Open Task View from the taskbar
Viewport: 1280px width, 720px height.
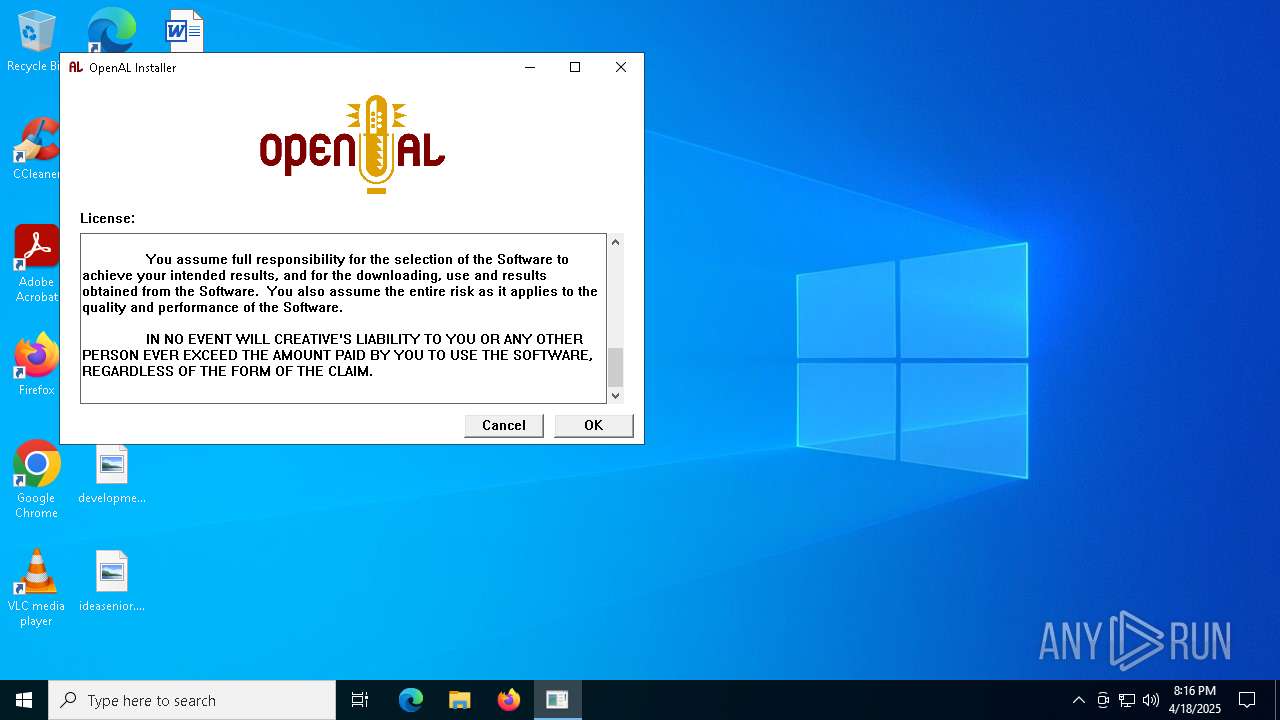(x=360, y=700)
